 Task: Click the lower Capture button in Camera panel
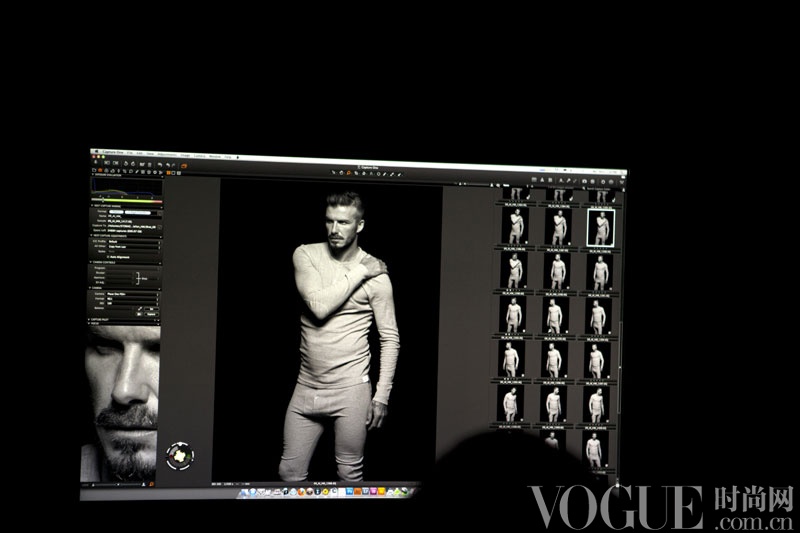(152, 314)
